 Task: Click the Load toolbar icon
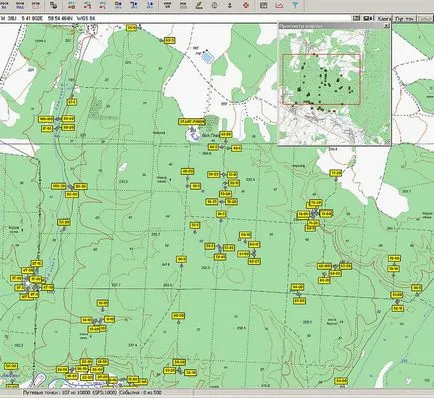click(4, 5)
